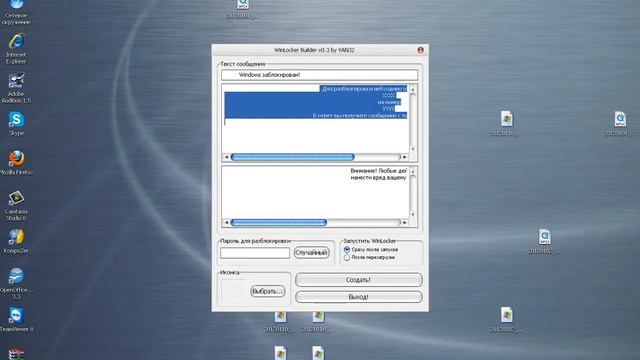The height and width of the screenshot is (360, 640).
Task: Select the OpenOffice 3.3 desktop icon
Action: click(16, 284)
